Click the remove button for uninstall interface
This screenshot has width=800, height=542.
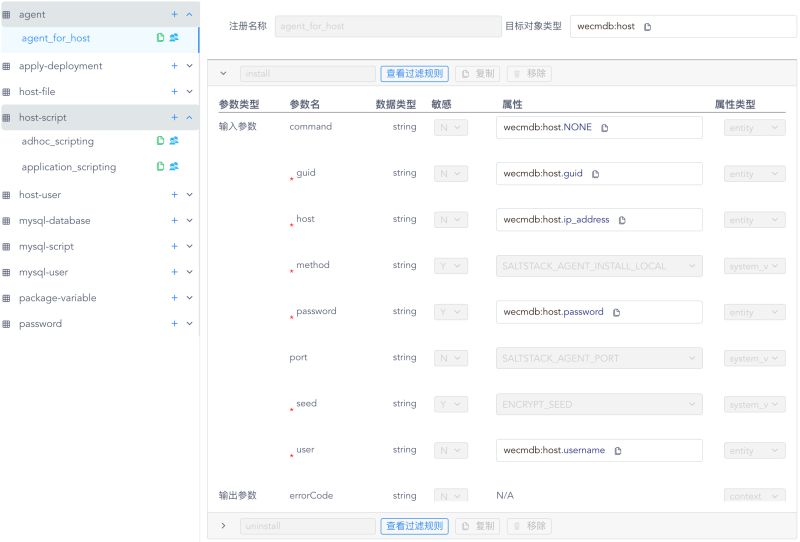tap(530, 526)
